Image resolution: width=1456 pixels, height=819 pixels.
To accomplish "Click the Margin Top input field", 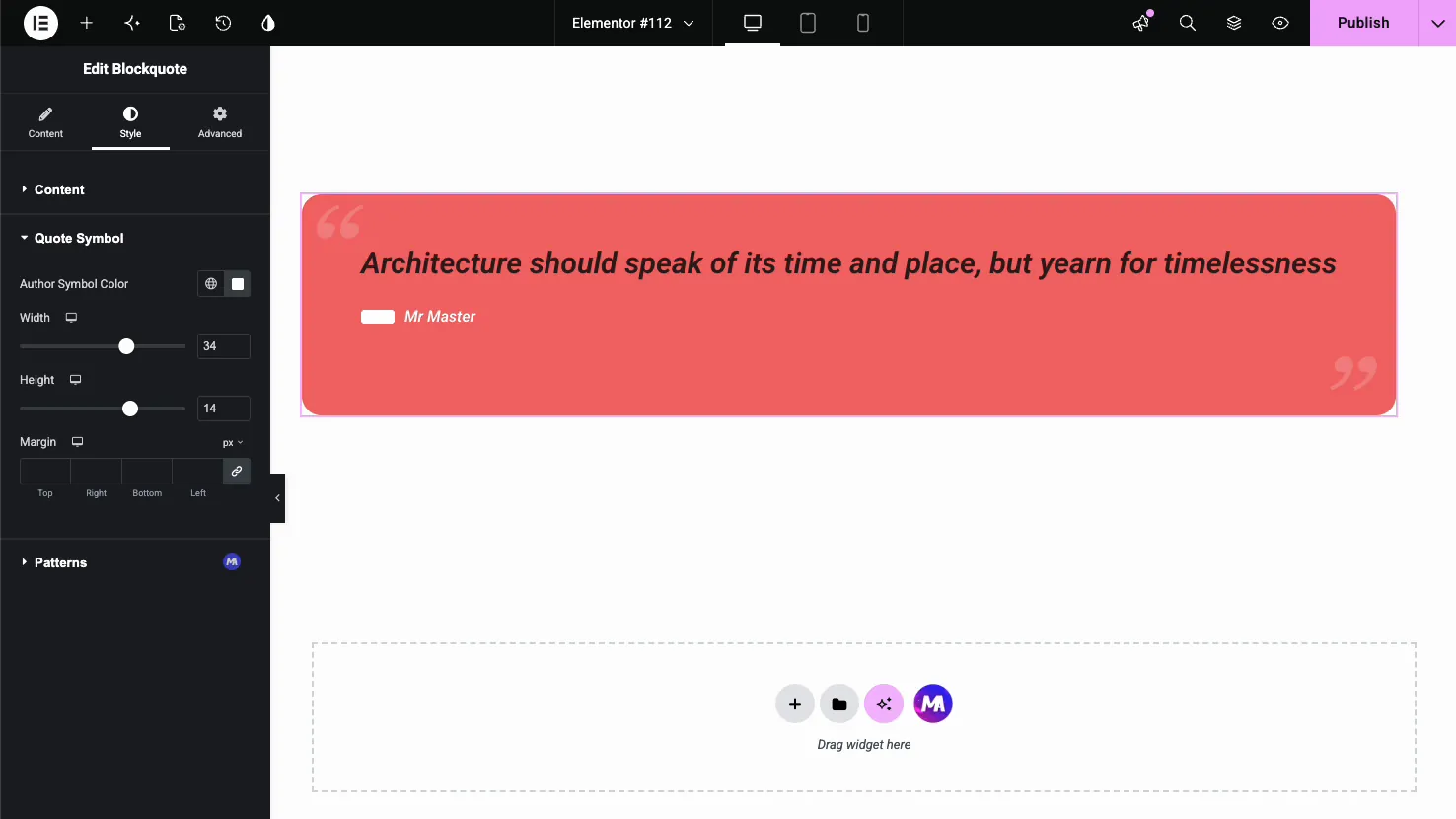I will (45, 472).
